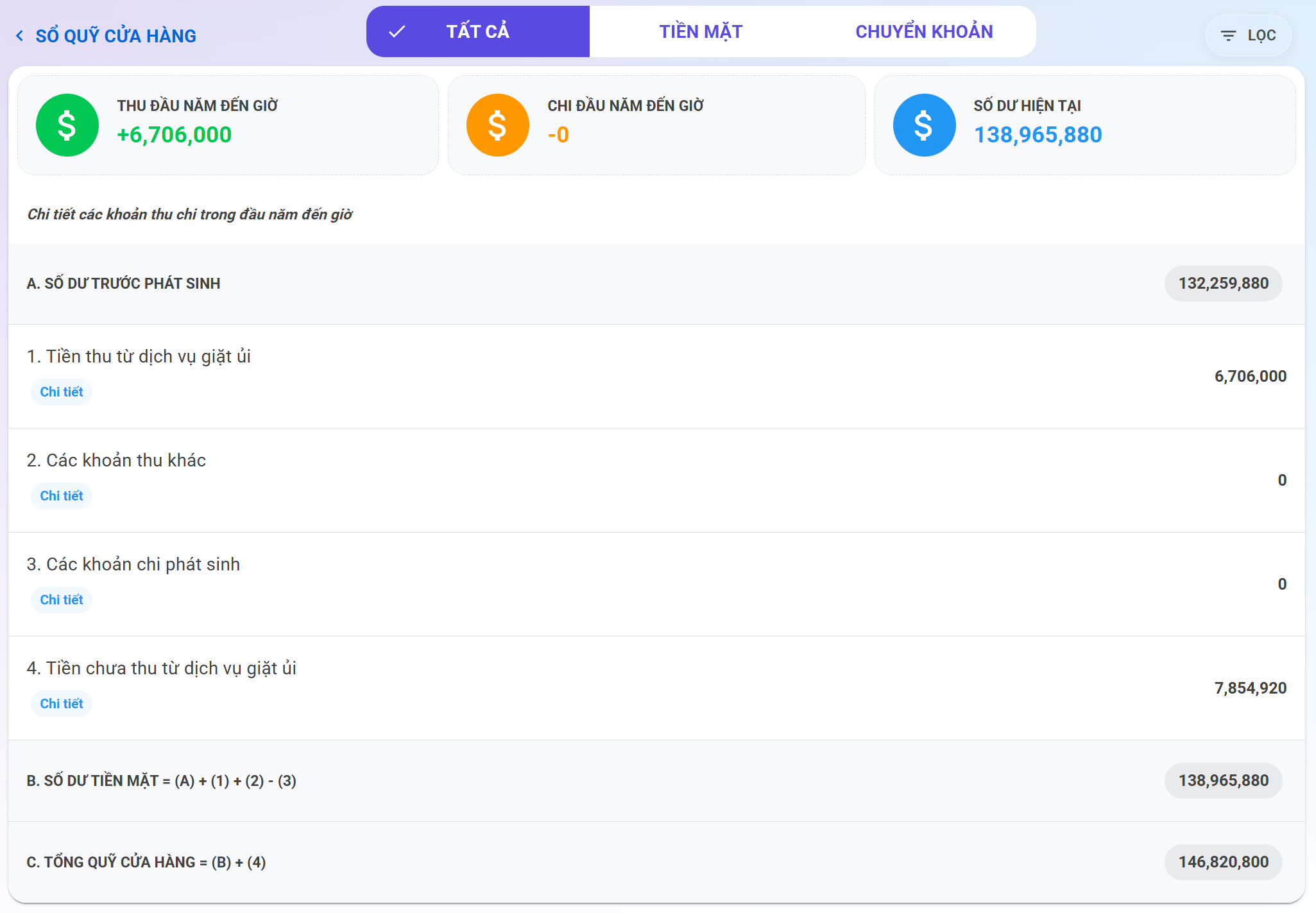
Task: Click CHI ĐẦU NĂM ĐẾN GIỜ label
Action: pos(626,106)
